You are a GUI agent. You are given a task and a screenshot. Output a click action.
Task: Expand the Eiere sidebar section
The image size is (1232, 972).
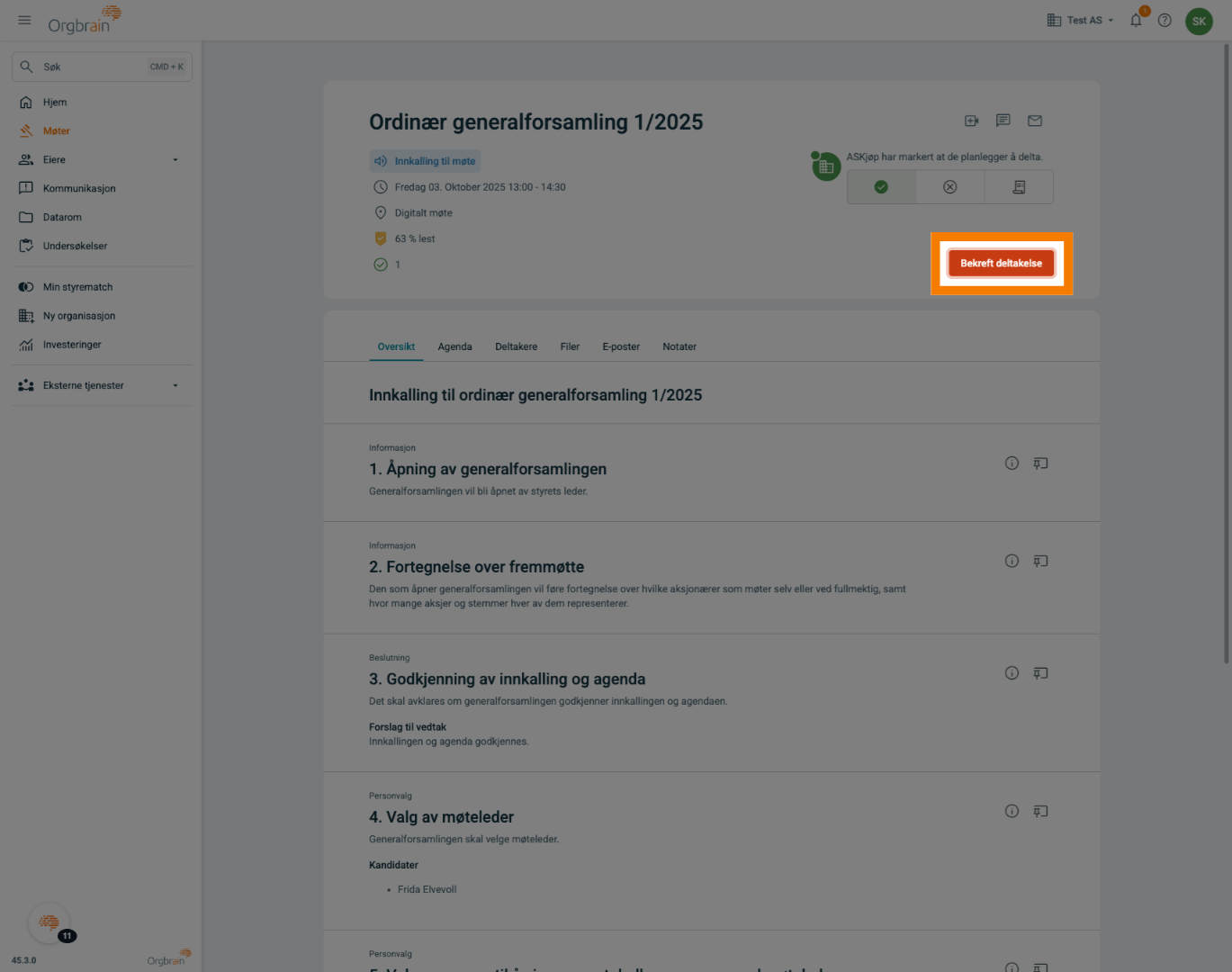[175, 160]
